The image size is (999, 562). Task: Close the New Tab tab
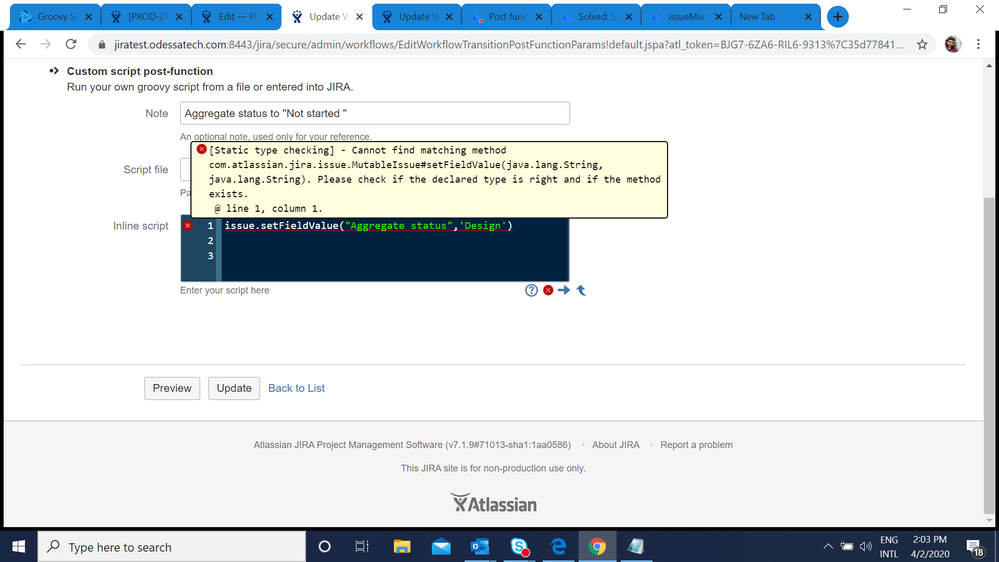(x=808, y=17)
